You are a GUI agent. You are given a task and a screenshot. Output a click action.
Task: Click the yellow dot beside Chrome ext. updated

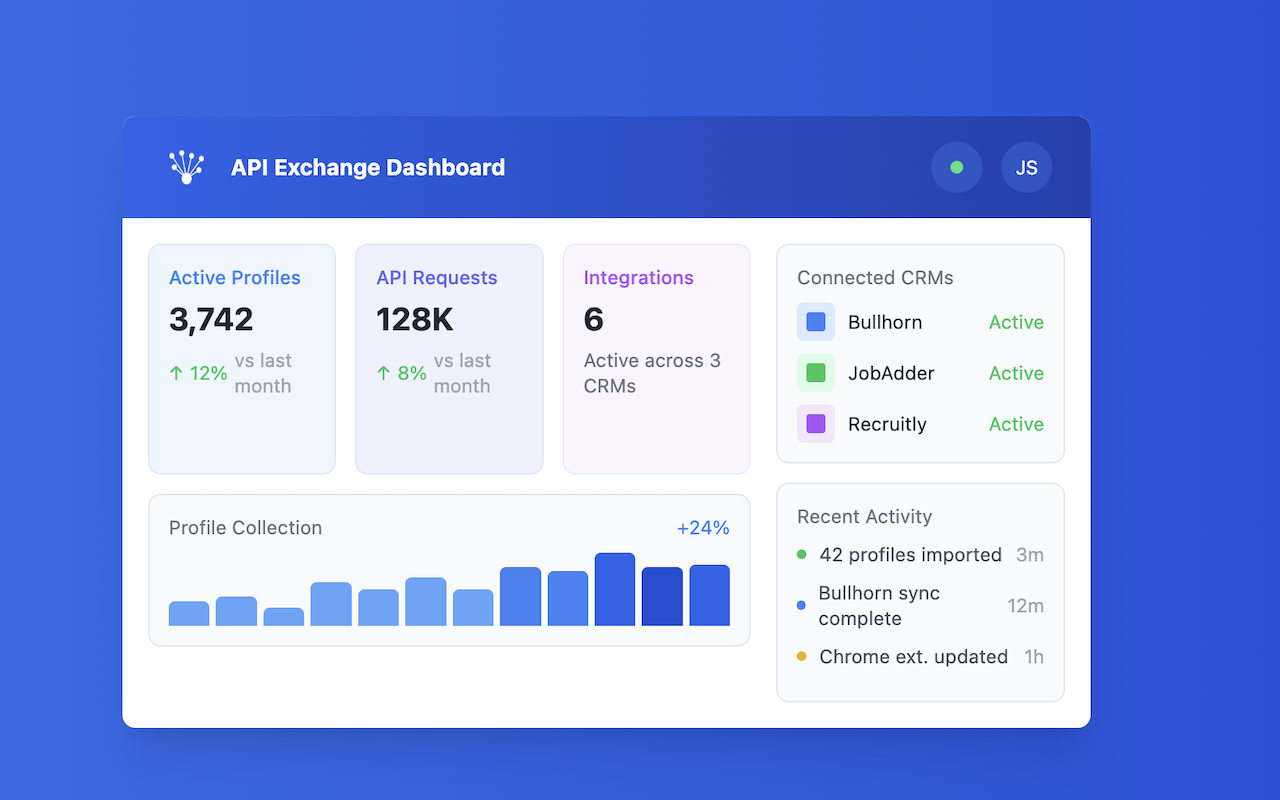pos(802,656)
